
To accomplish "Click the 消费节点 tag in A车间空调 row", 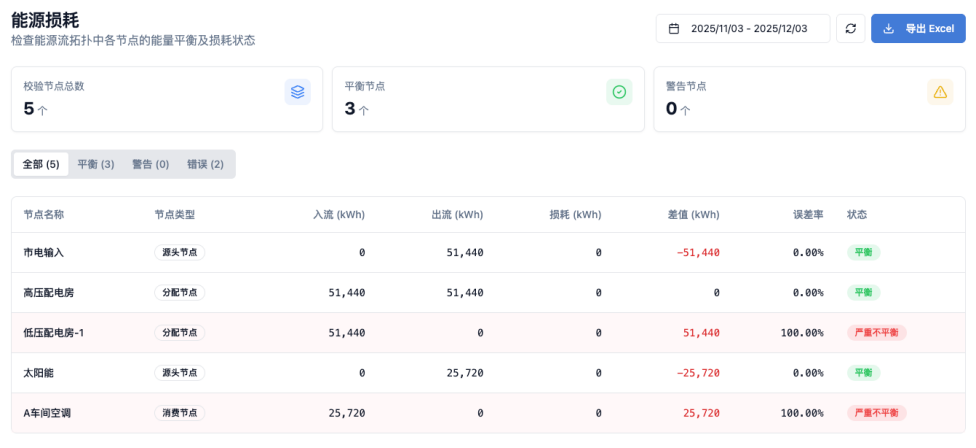I will pyautogui.click(x=180, y=413).
